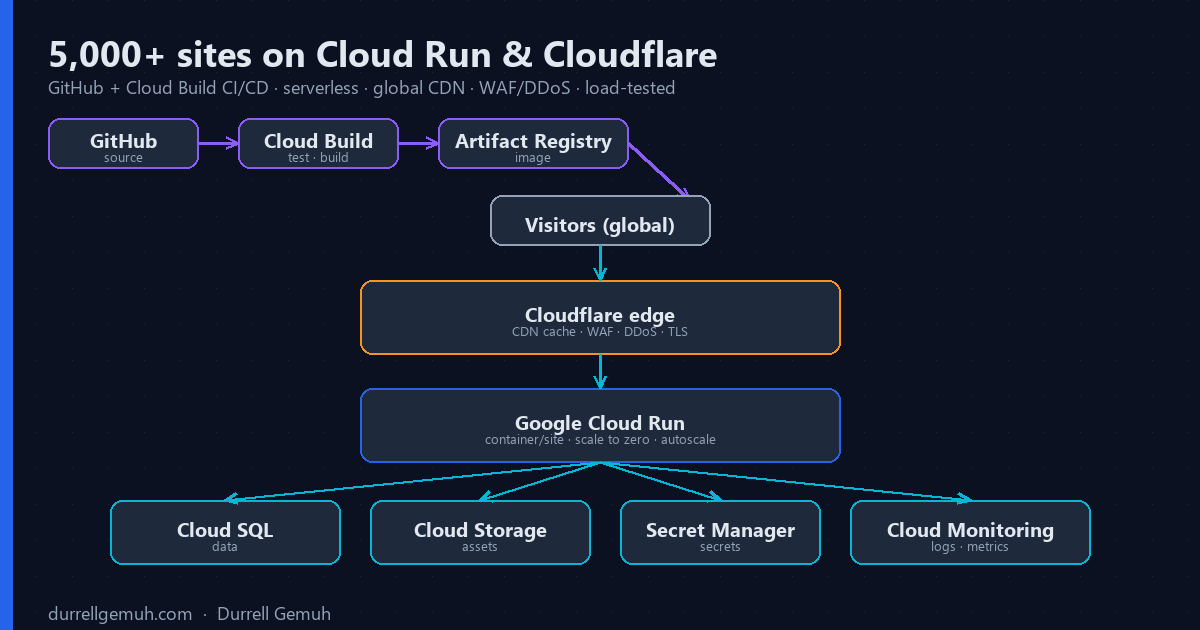
Task: Click the Secret Manager node
Action: [720, 533]
